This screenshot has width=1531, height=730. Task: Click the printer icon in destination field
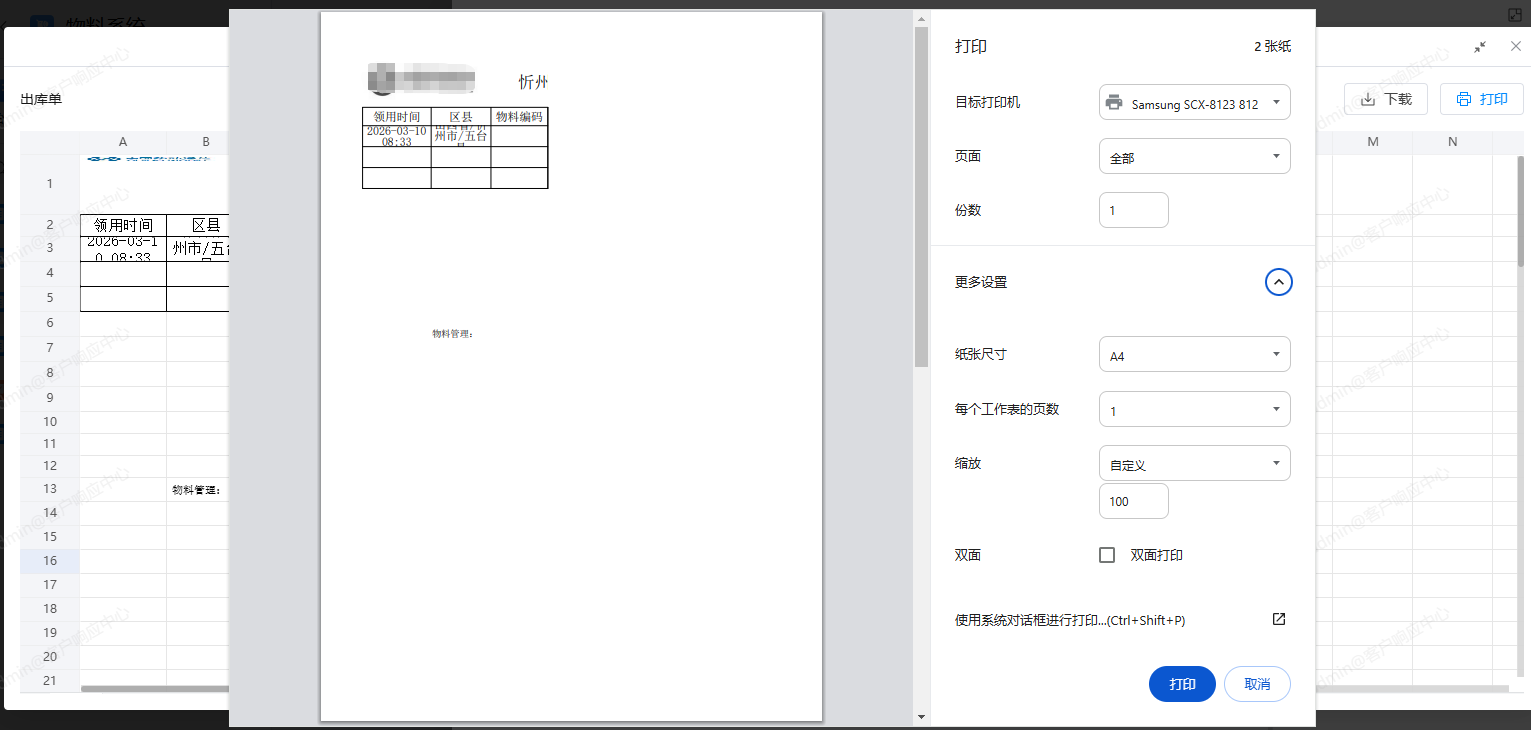pos(1113,103)
